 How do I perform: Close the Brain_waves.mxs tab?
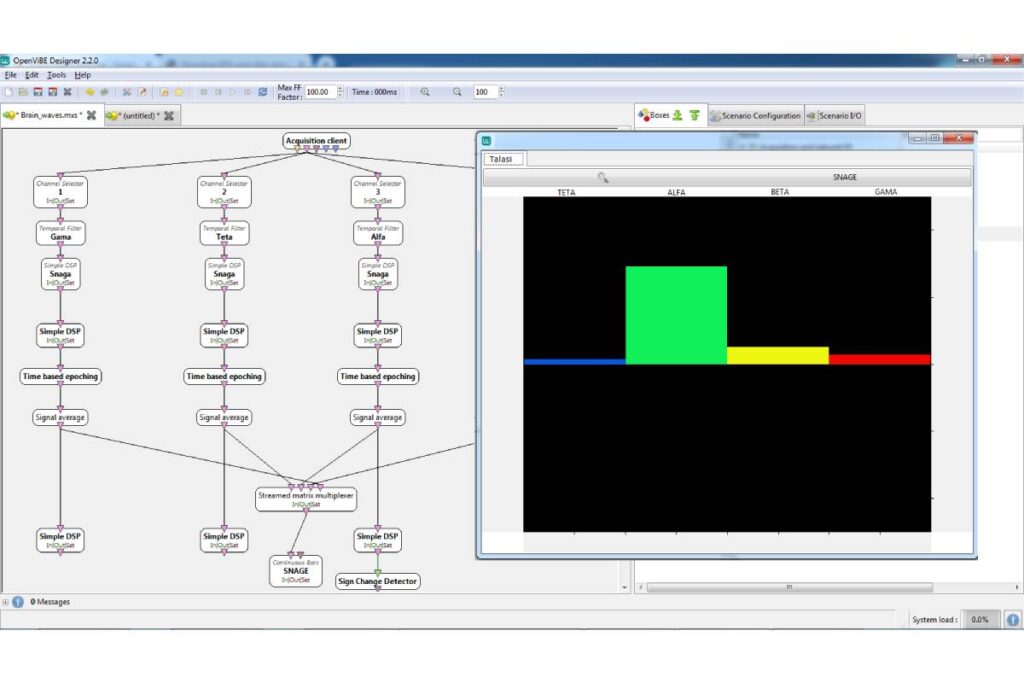[91, 116]
